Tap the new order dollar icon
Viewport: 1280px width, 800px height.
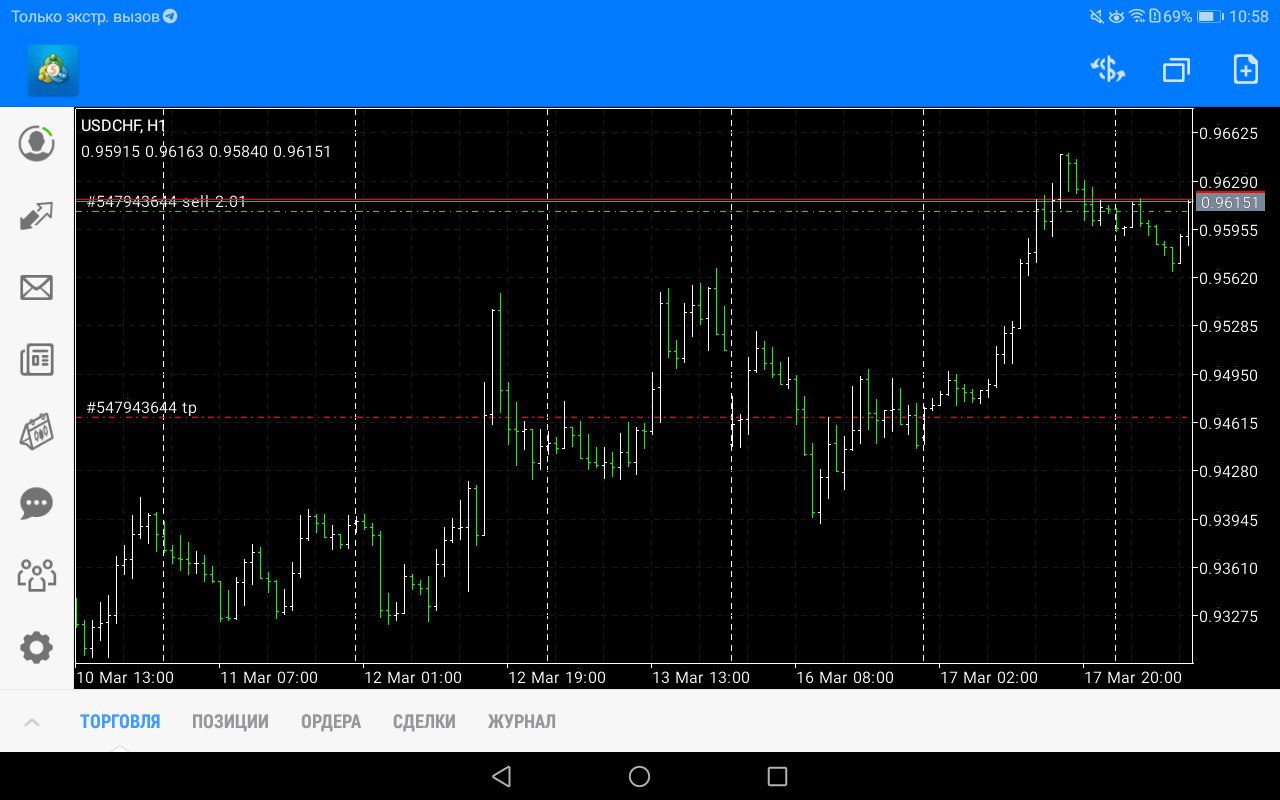[x=1108, y=70]
